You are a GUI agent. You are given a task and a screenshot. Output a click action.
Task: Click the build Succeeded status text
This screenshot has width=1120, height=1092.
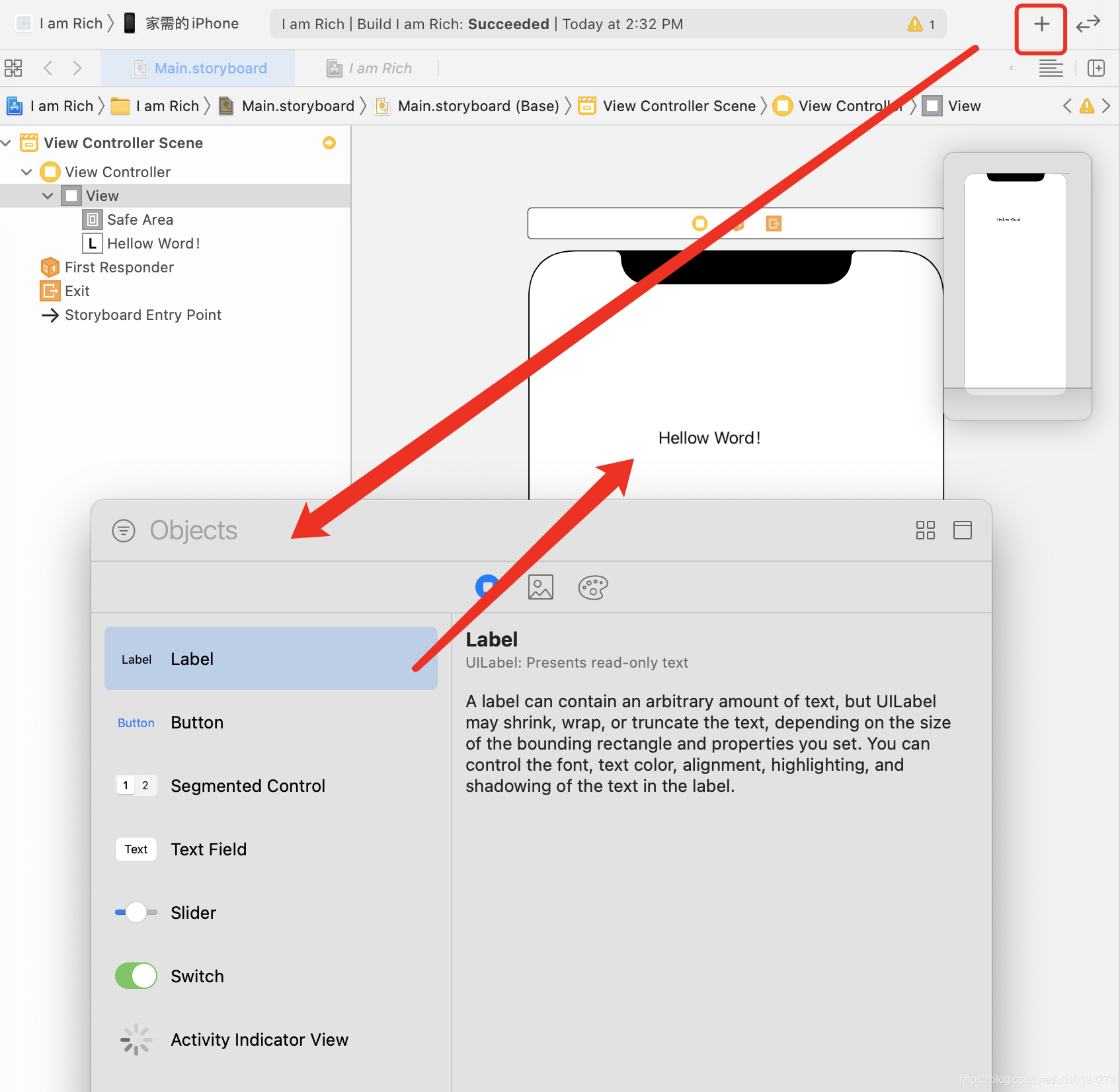tap(508, 24)
